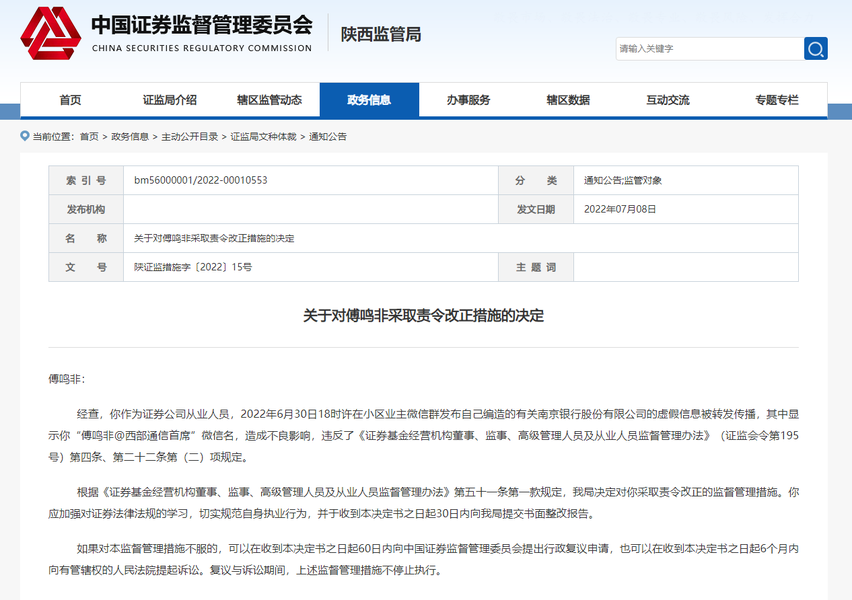
Task: Switch to the 证监局介绍 tab
Action: 169,100
